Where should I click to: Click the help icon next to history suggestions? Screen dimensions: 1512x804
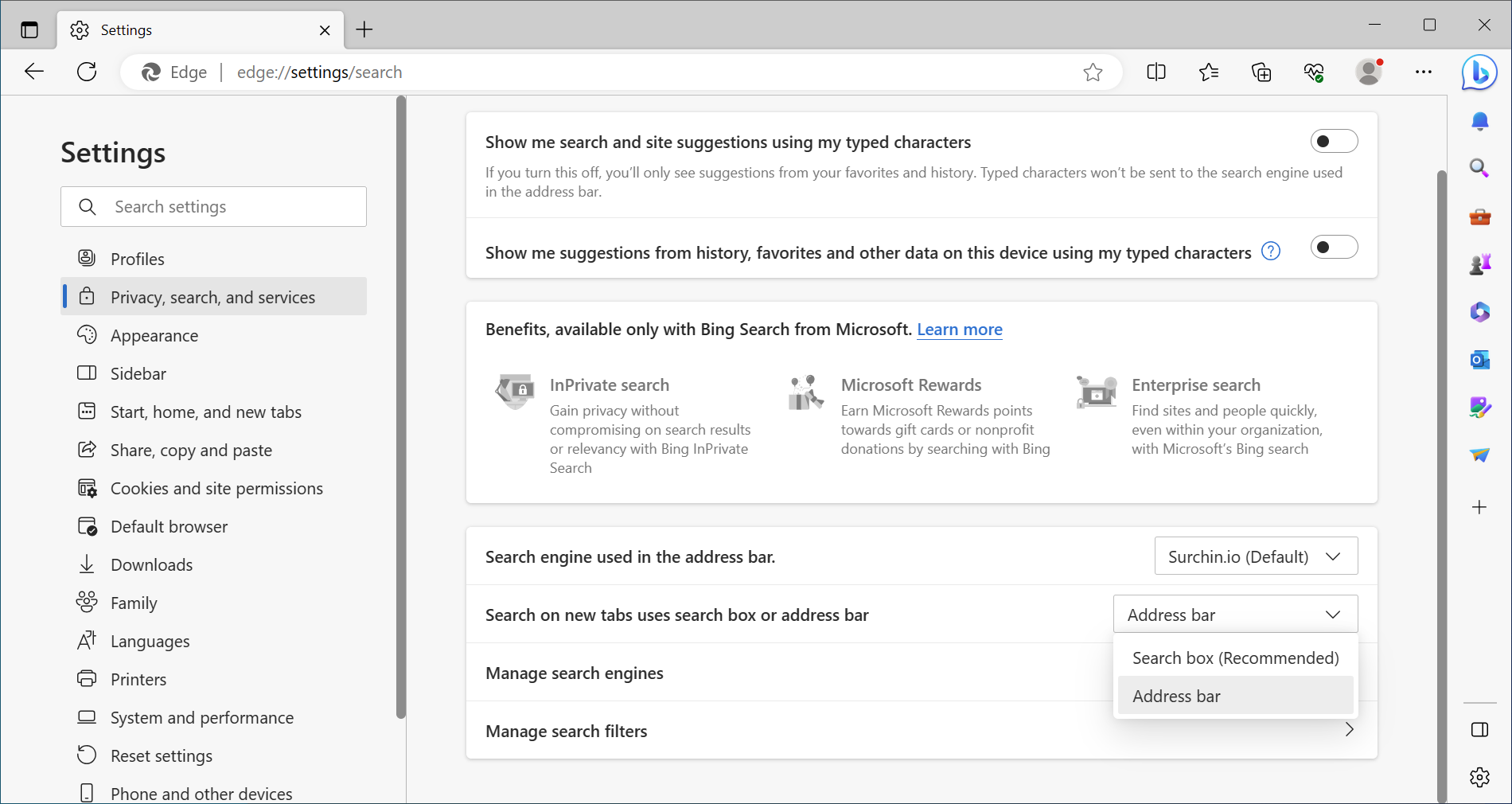click(x=1271, y=252)
